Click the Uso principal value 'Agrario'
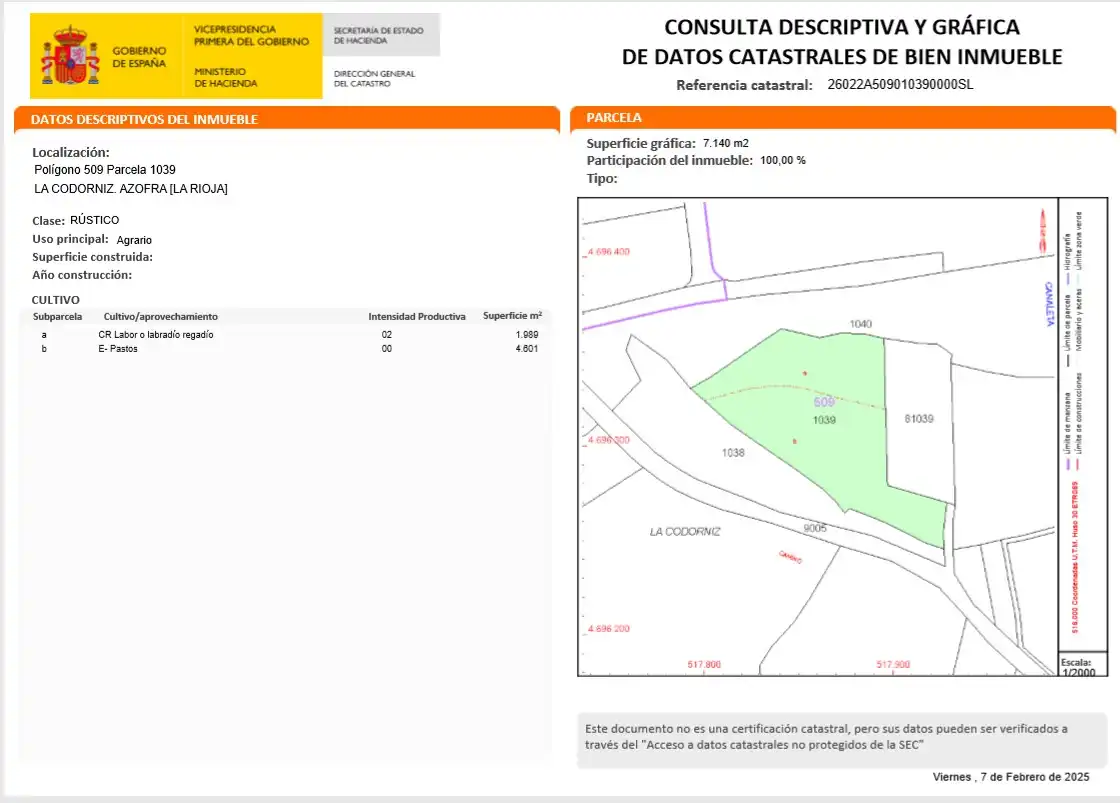 (x=134, y=240)
